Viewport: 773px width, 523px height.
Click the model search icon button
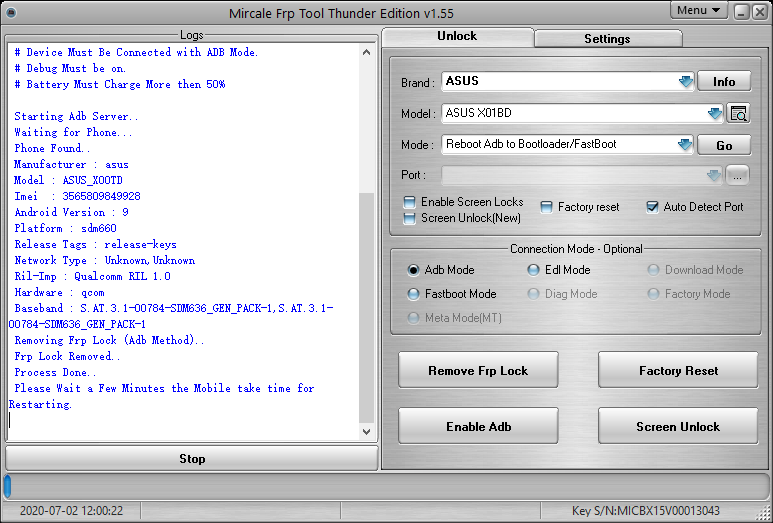click(738, 113)
